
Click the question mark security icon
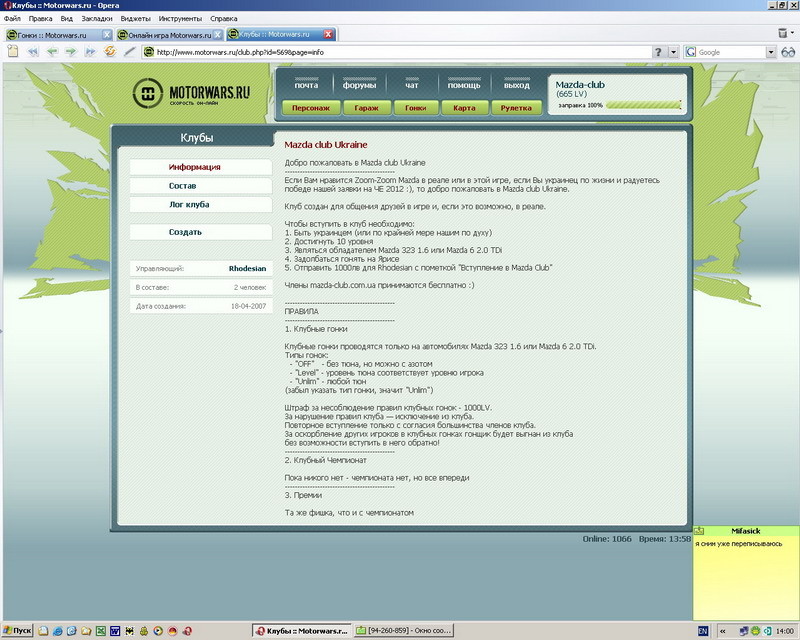658,52
